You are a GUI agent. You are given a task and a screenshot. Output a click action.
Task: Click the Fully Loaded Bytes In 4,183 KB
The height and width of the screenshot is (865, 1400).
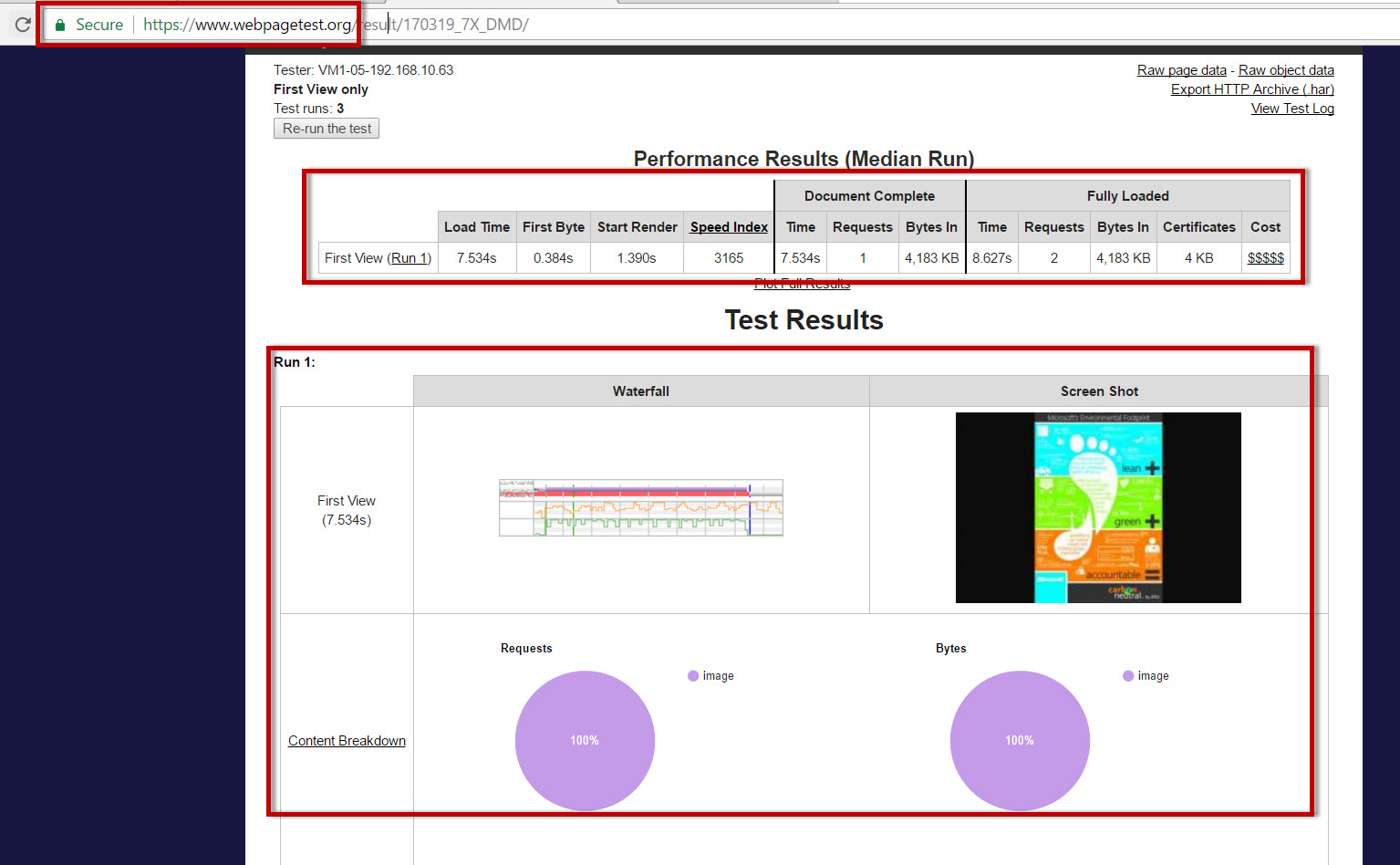click(x=1124, y=258)
